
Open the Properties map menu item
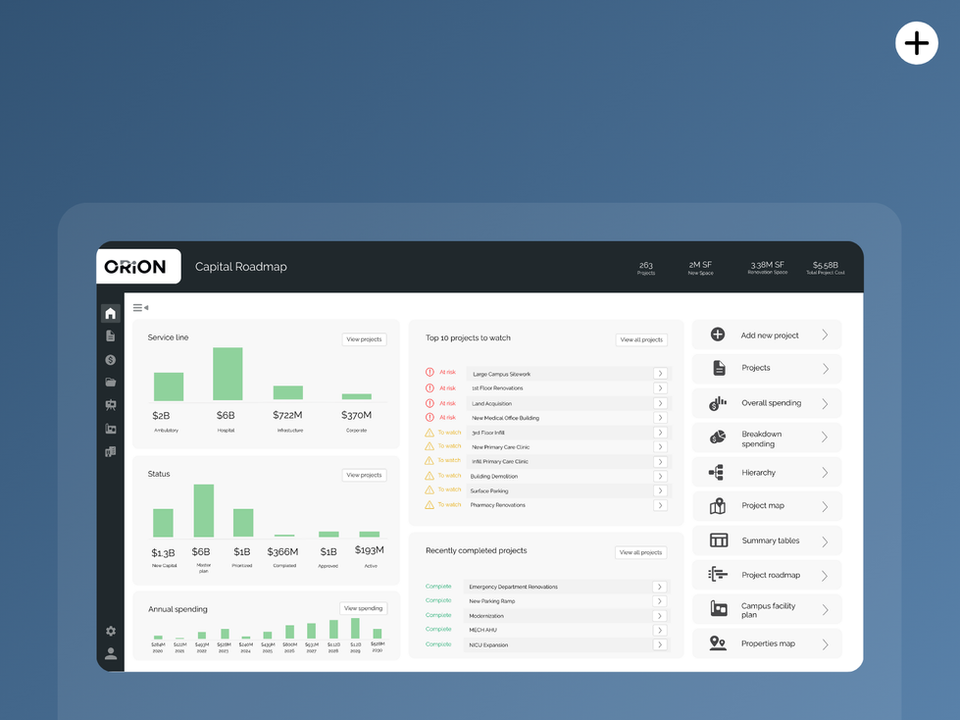coord(767,643)
